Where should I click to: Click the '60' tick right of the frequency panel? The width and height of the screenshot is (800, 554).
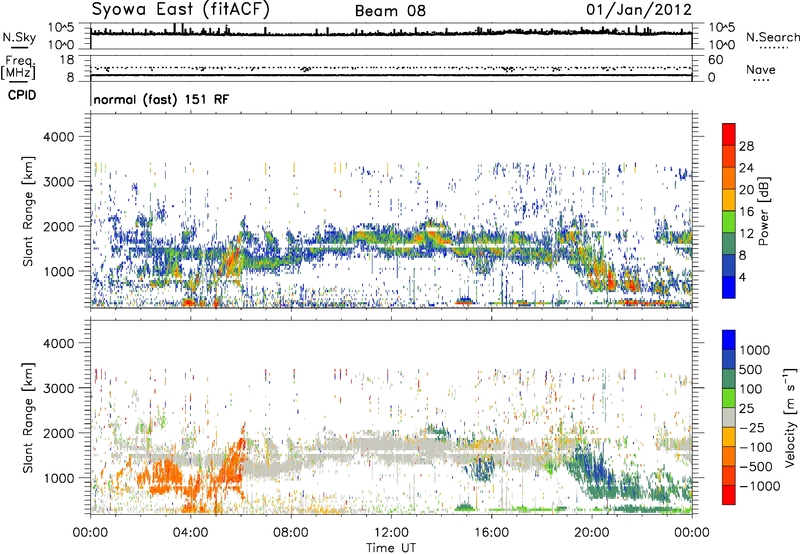pyautogui.click(x=715, y=60)
